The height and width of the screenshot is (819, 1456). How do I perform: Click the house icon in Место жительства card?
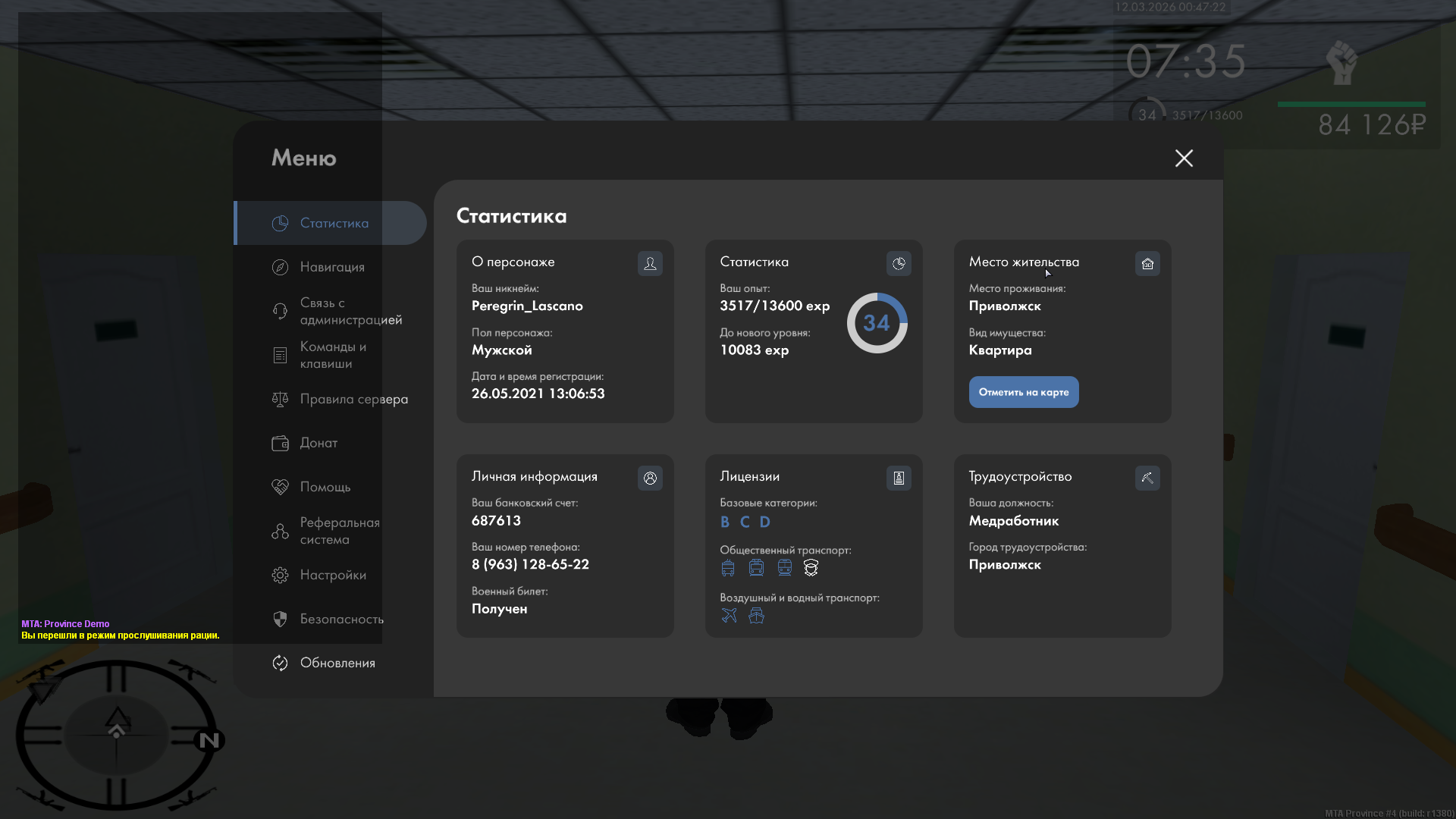[1147, 263]
